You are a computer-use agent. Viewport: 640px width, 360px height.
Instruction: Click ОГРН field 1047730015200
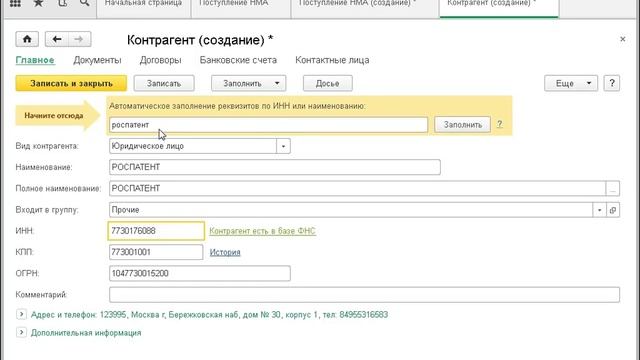[200, 273]
